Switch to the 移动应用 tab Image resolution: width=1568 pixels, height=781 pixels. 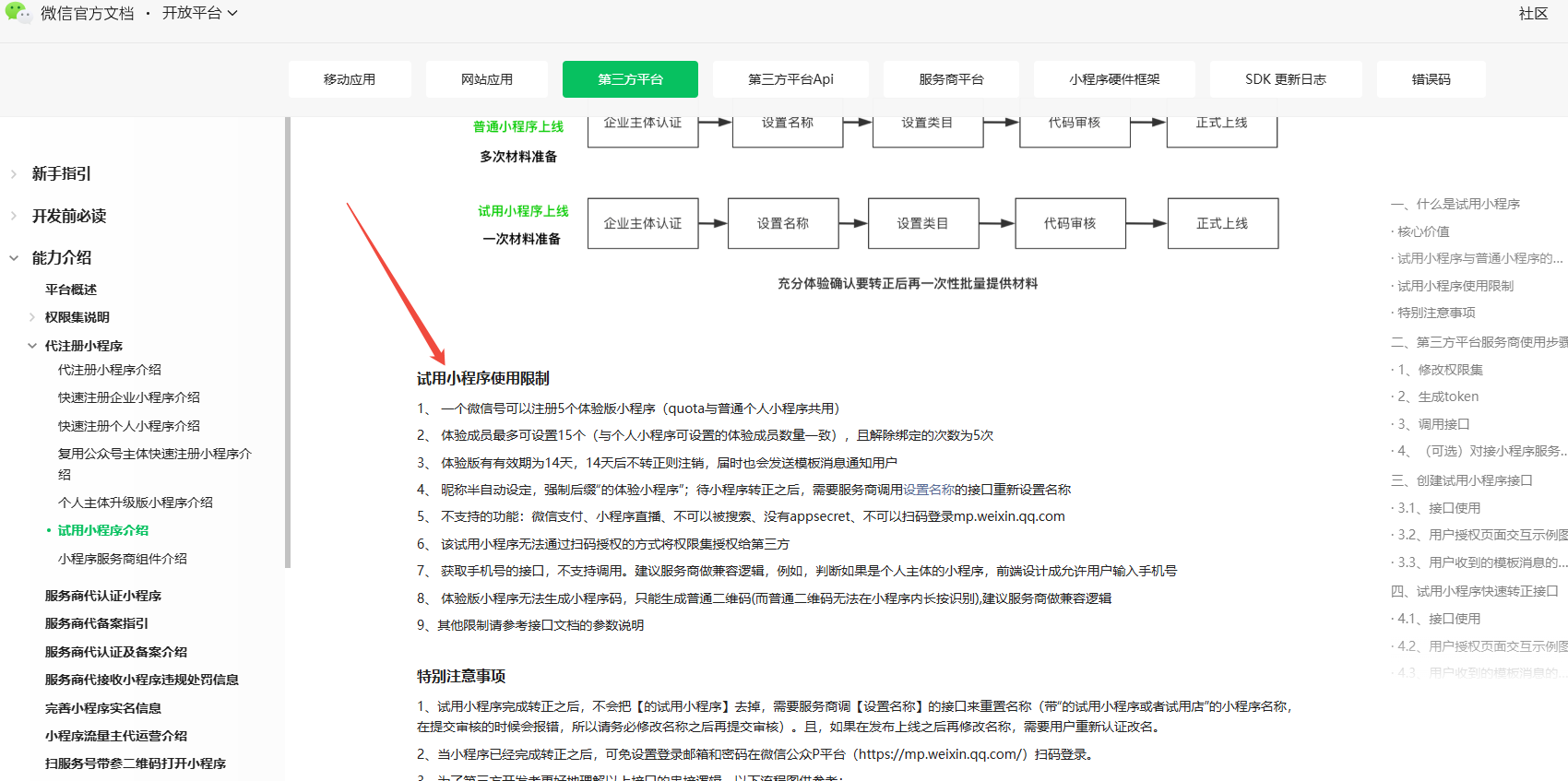[x=350, y=79]
